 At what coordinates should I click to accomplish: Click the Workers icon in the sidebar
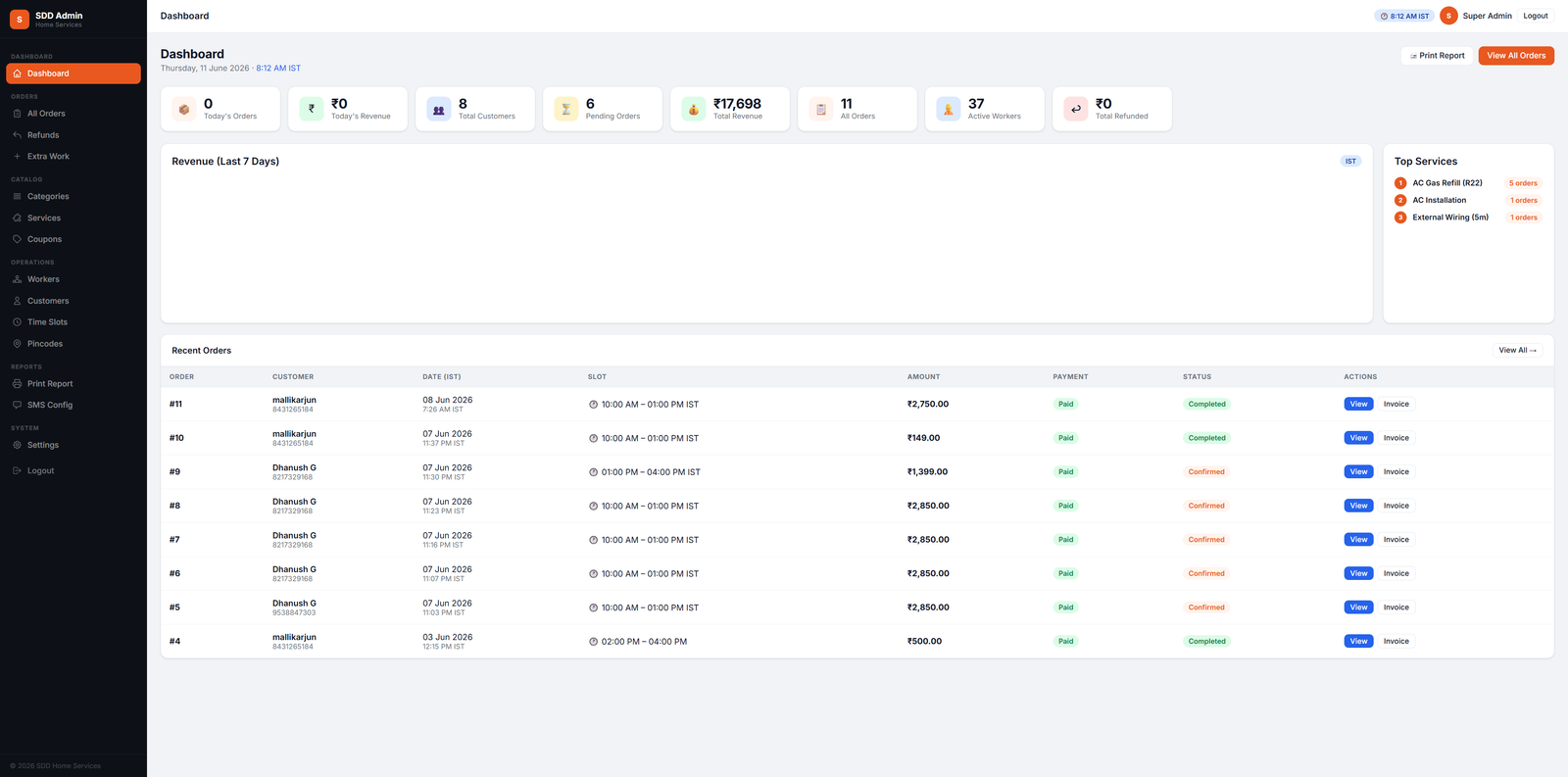(17, 279)
